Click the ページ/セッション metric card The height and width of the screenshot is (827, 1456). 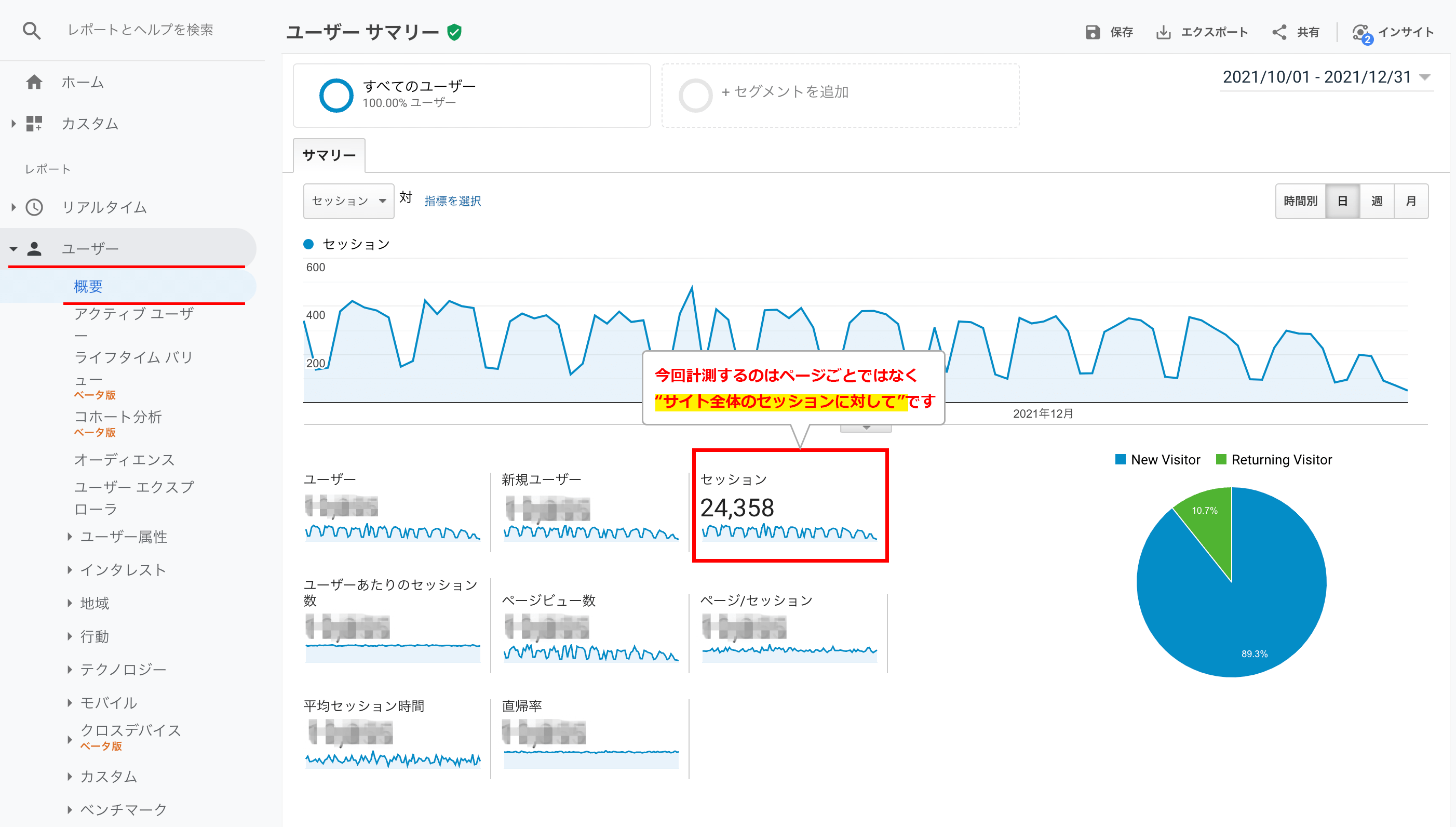789,629
